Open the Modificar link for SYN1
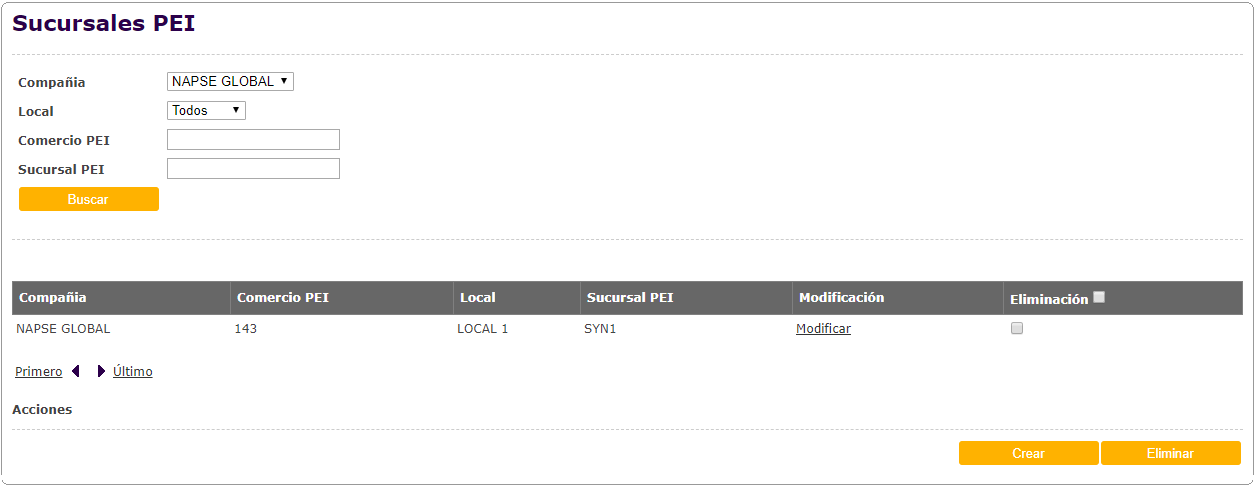The height and width of the screenshot is (486, 1255). tap(823, 328)
